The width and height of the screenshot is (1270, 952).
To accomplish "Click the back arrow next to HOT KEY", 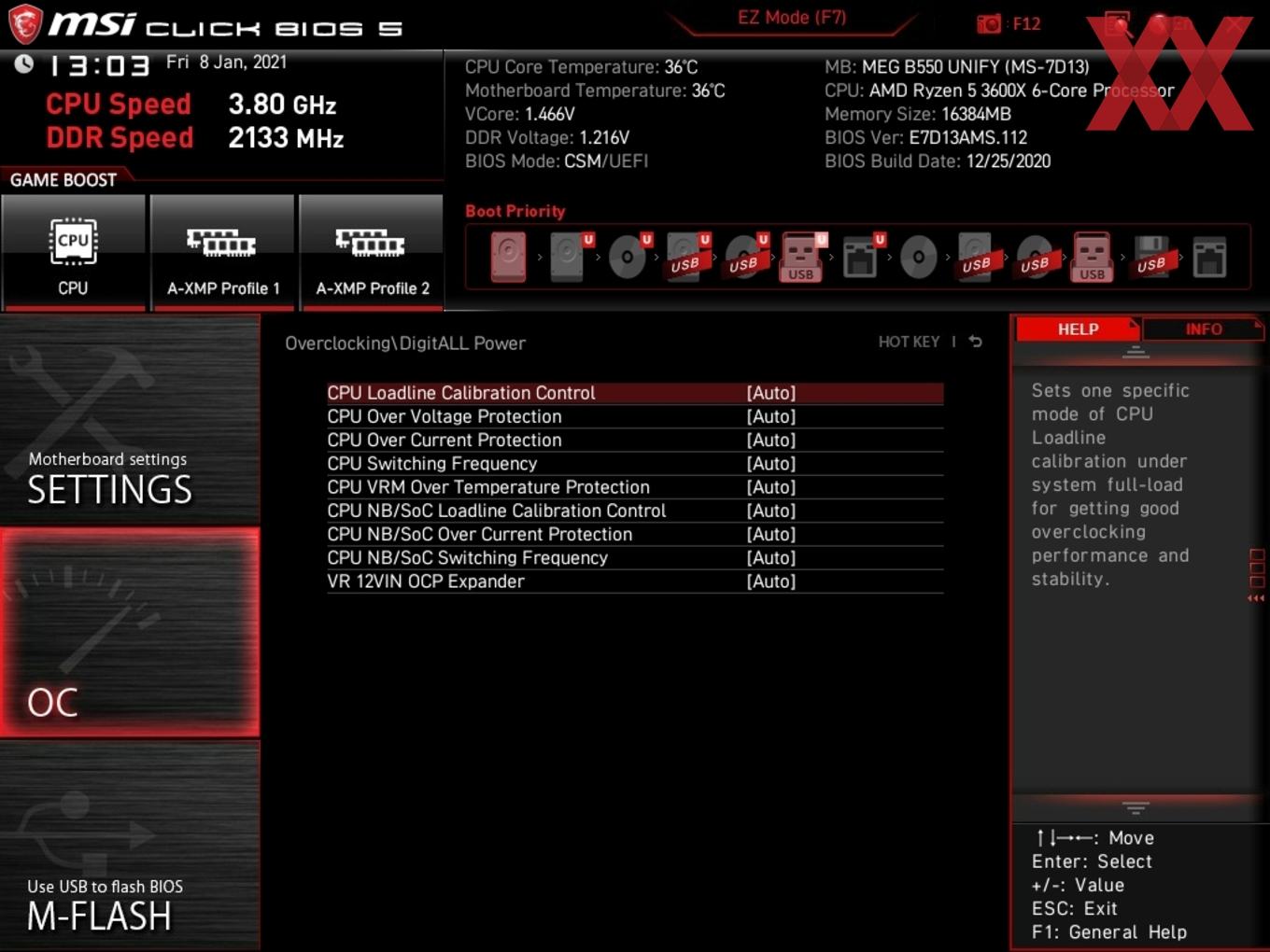I will click(976, 342).
